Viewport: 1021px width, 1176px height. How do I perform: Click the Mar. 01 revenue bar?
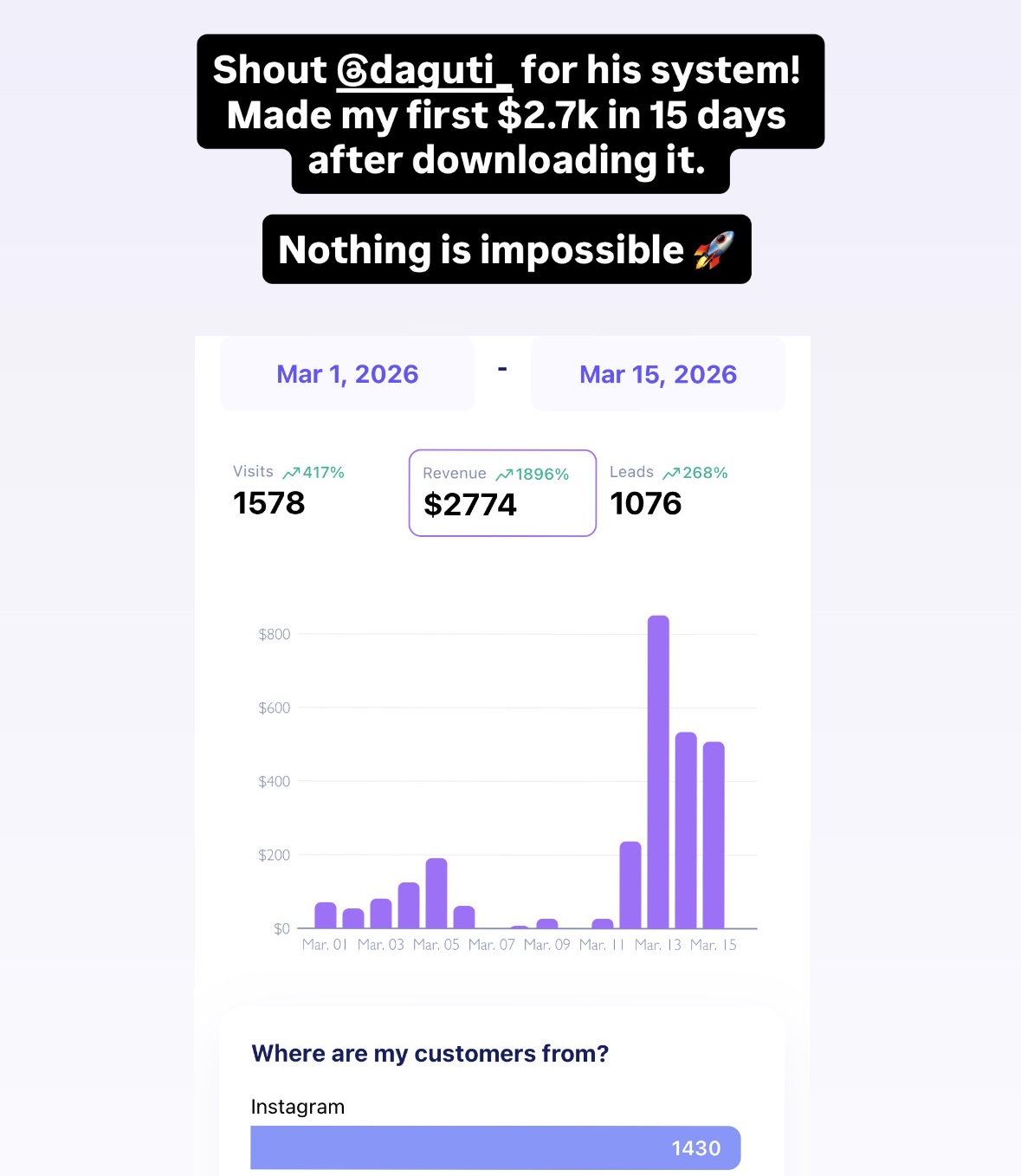point(326,915)
